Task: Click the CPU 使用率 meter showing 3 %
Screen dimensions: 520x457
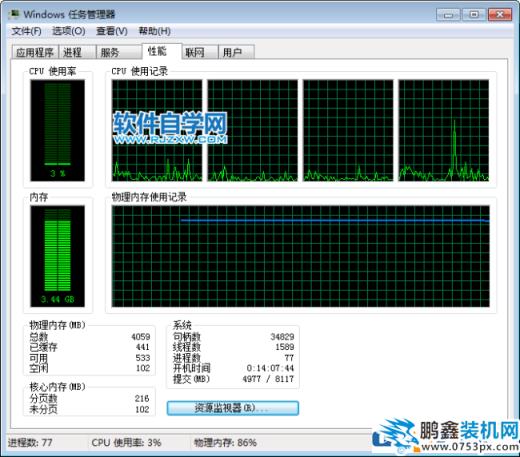Action: coord(57,130)
